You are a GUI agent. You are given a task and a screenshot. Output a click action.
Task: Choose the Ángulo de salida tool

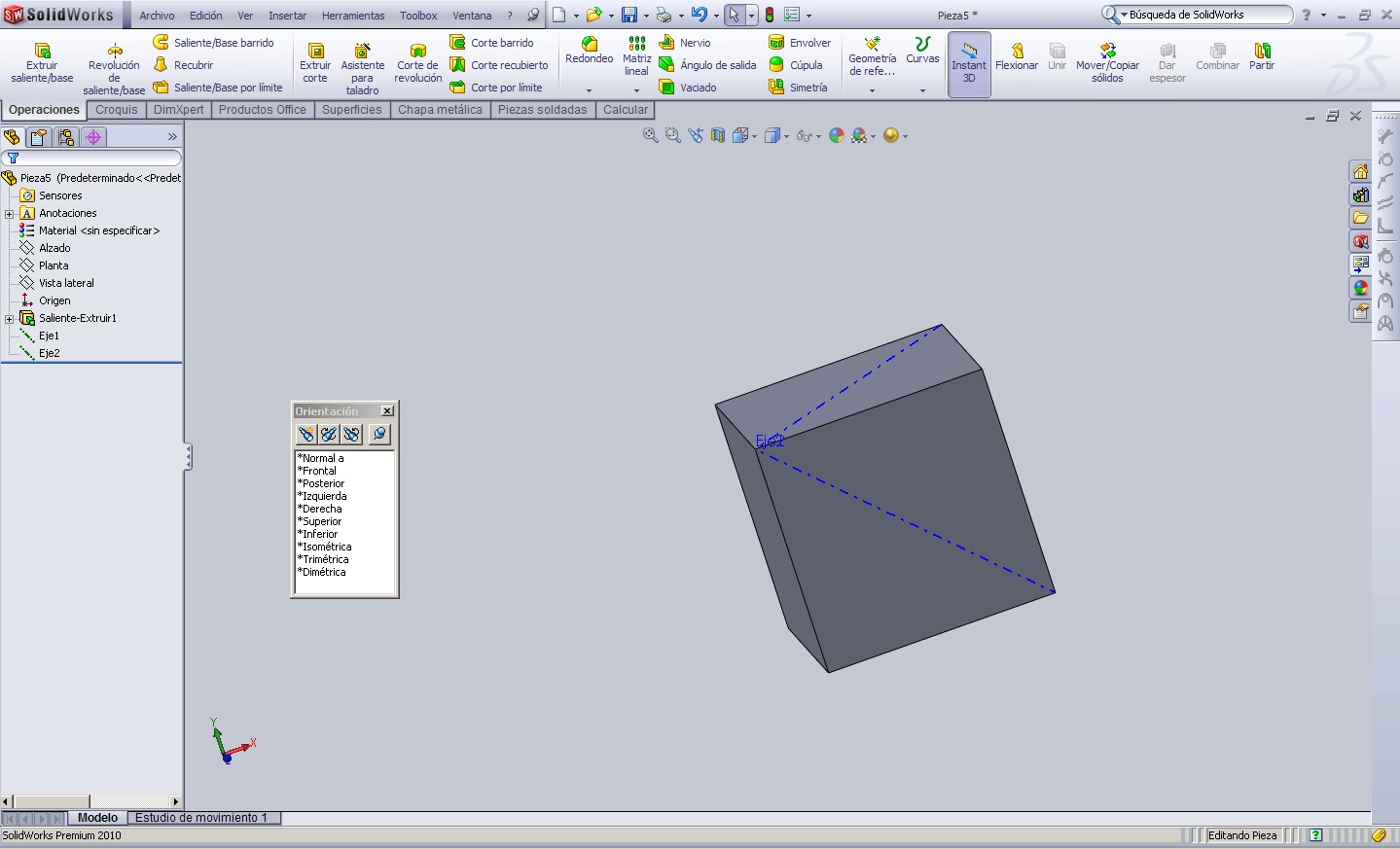point(707,65)
